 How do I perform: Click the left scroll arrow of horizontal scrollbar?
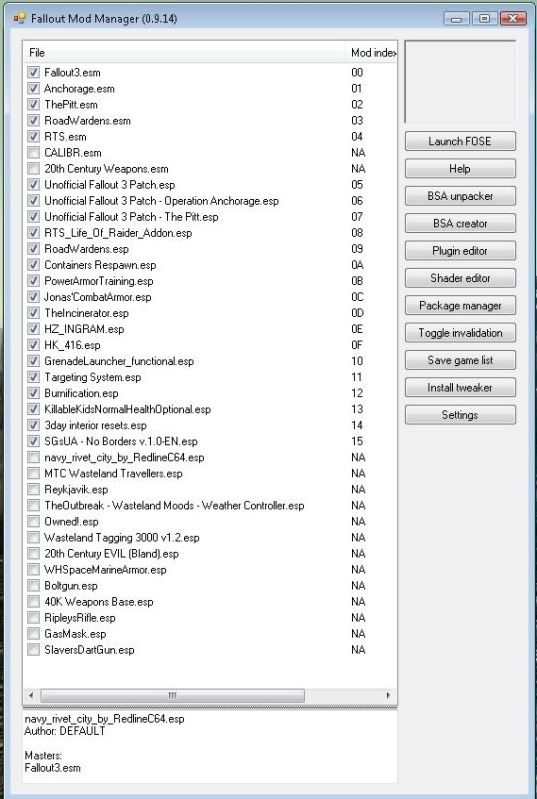coord(32,695)
